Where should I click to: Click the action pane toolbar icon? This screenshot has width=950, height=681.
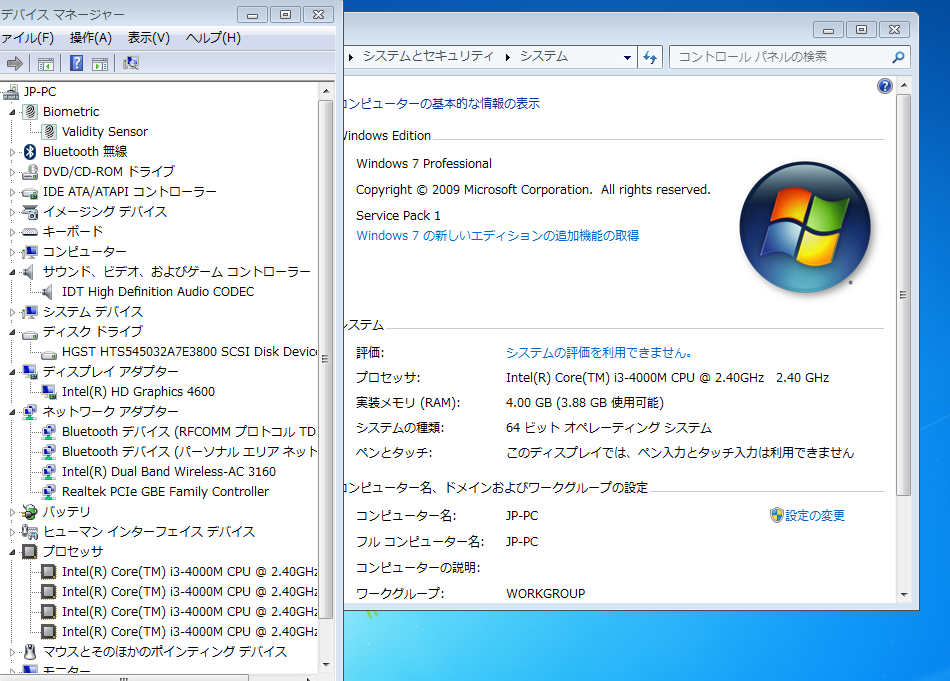point(100,64)
